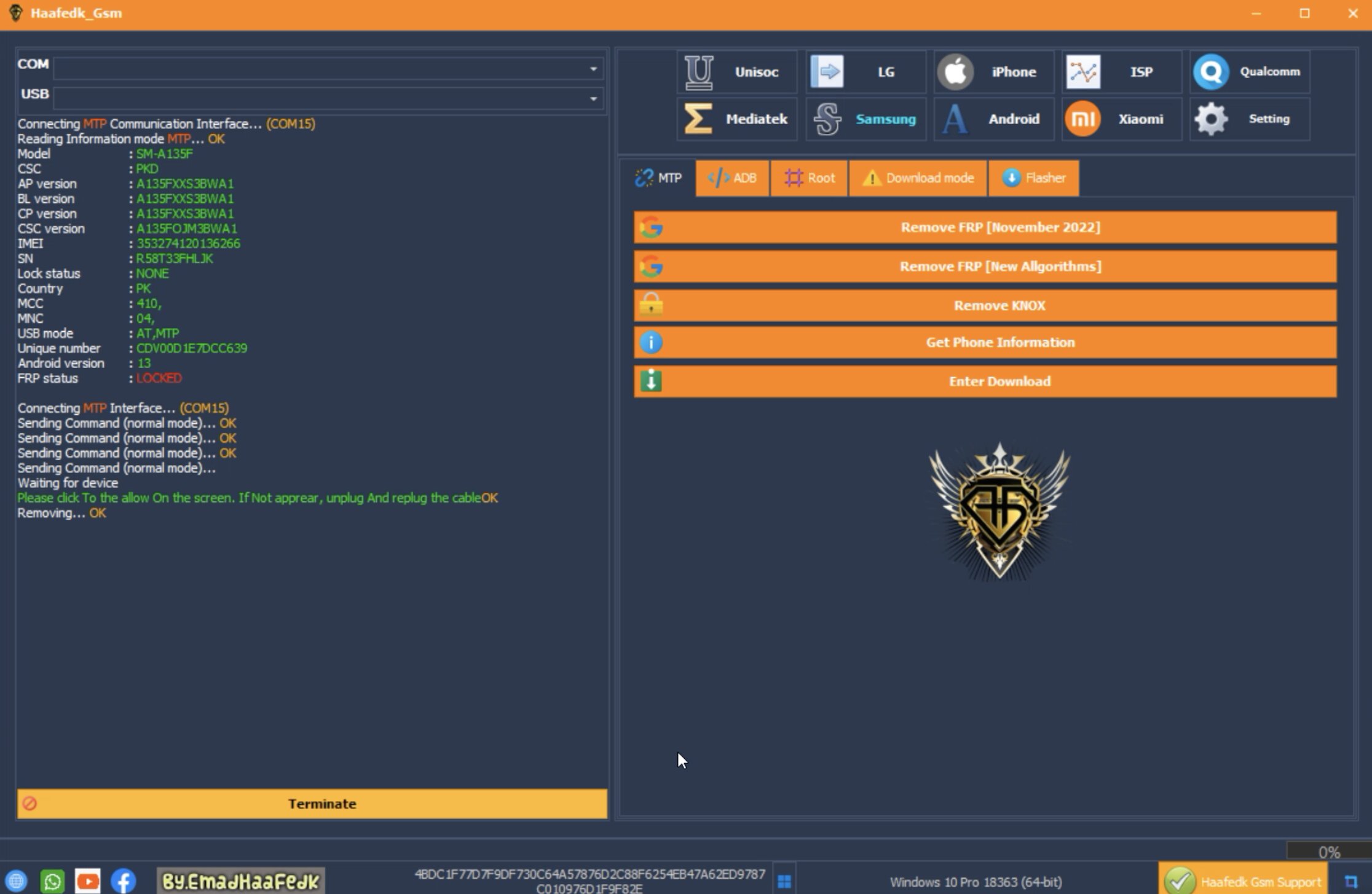Switch to the Root tab
The width and height of the screenshot is (1372, 894).
click(x=809, y=178)
